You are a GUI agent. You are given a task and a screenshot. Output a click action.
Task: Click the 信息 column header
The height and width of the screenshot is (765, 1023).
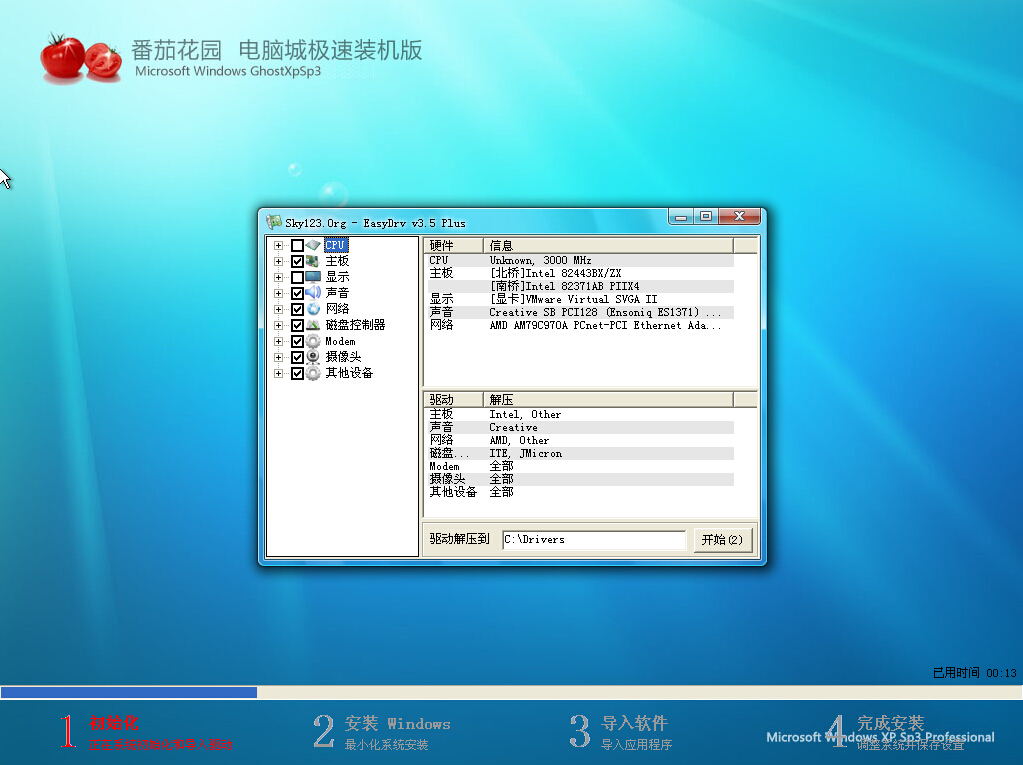point(608,245)
